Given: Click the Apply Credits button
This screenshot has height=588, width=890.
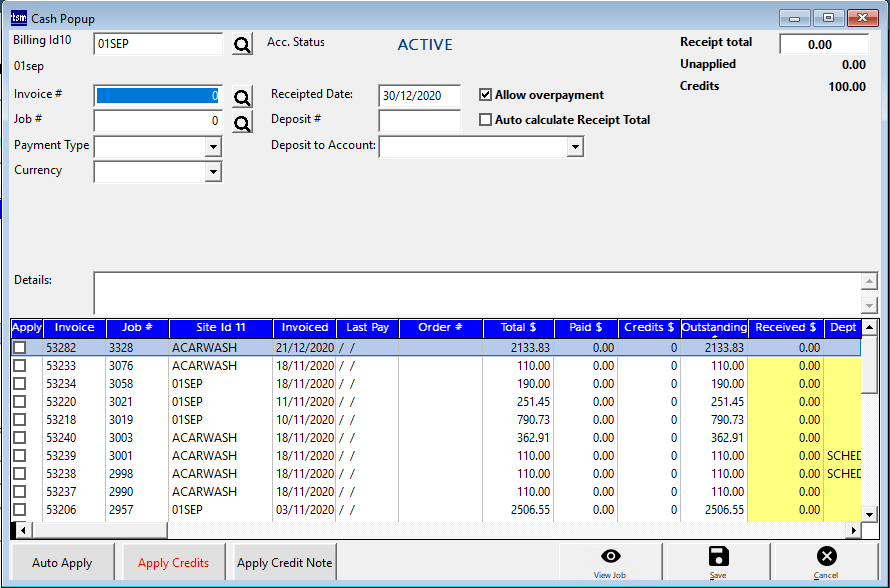Looking at the screenshot, I should [x=173, y=563].
